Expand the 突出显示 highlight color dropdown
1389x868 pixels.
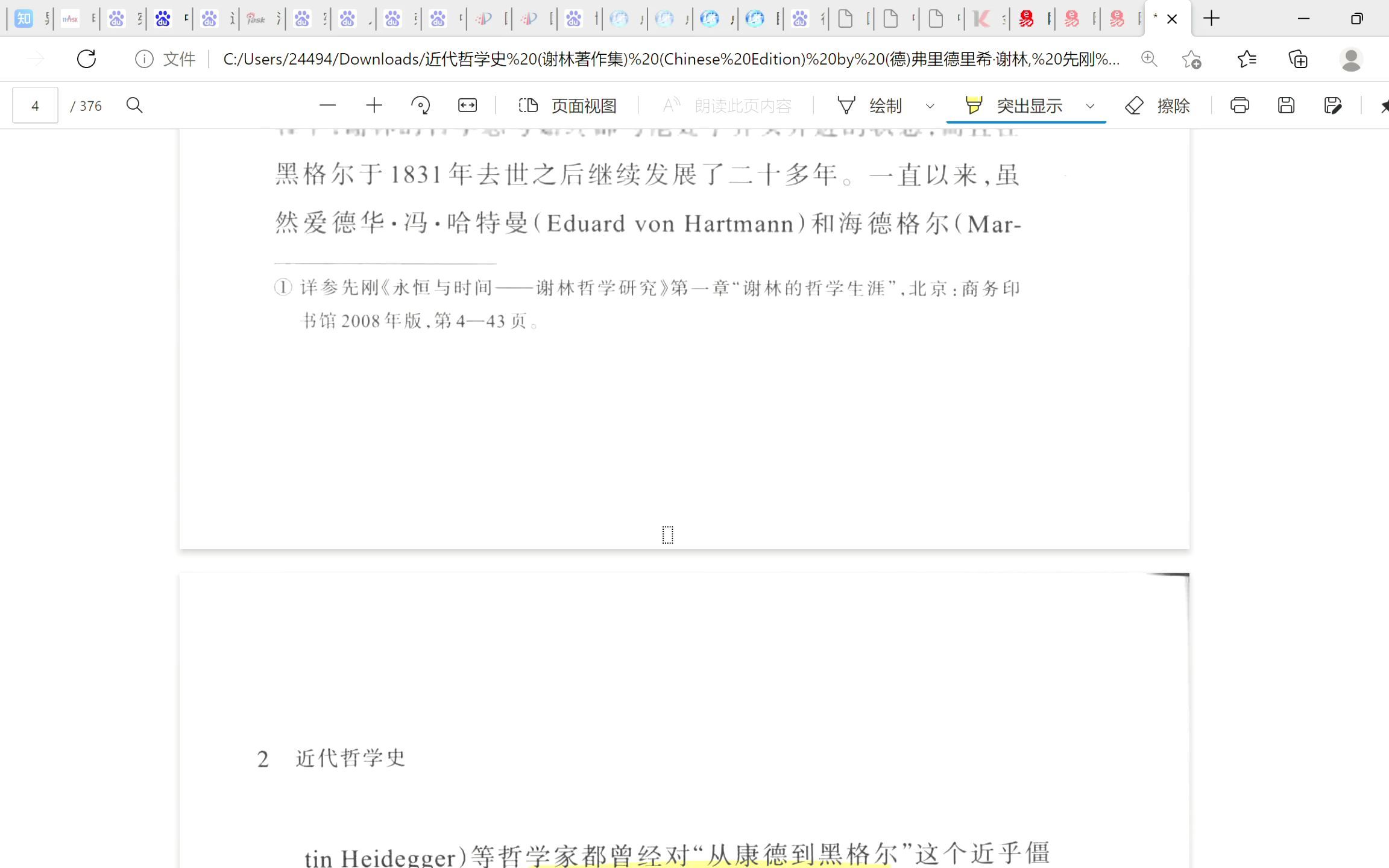tap(1090, 106)
